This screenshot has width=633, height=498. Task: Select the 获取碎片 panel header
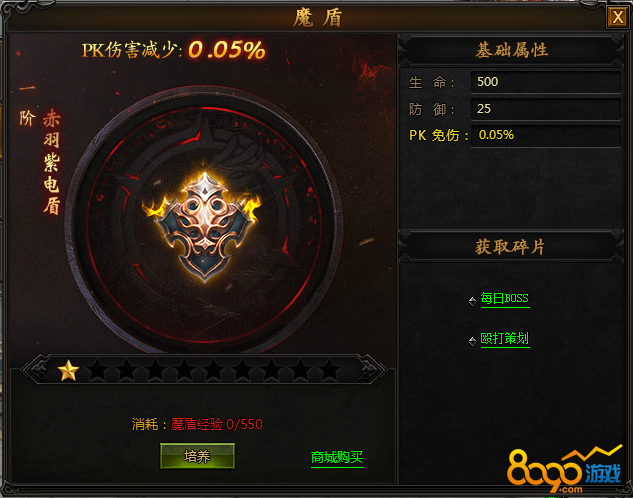point(511,246)
